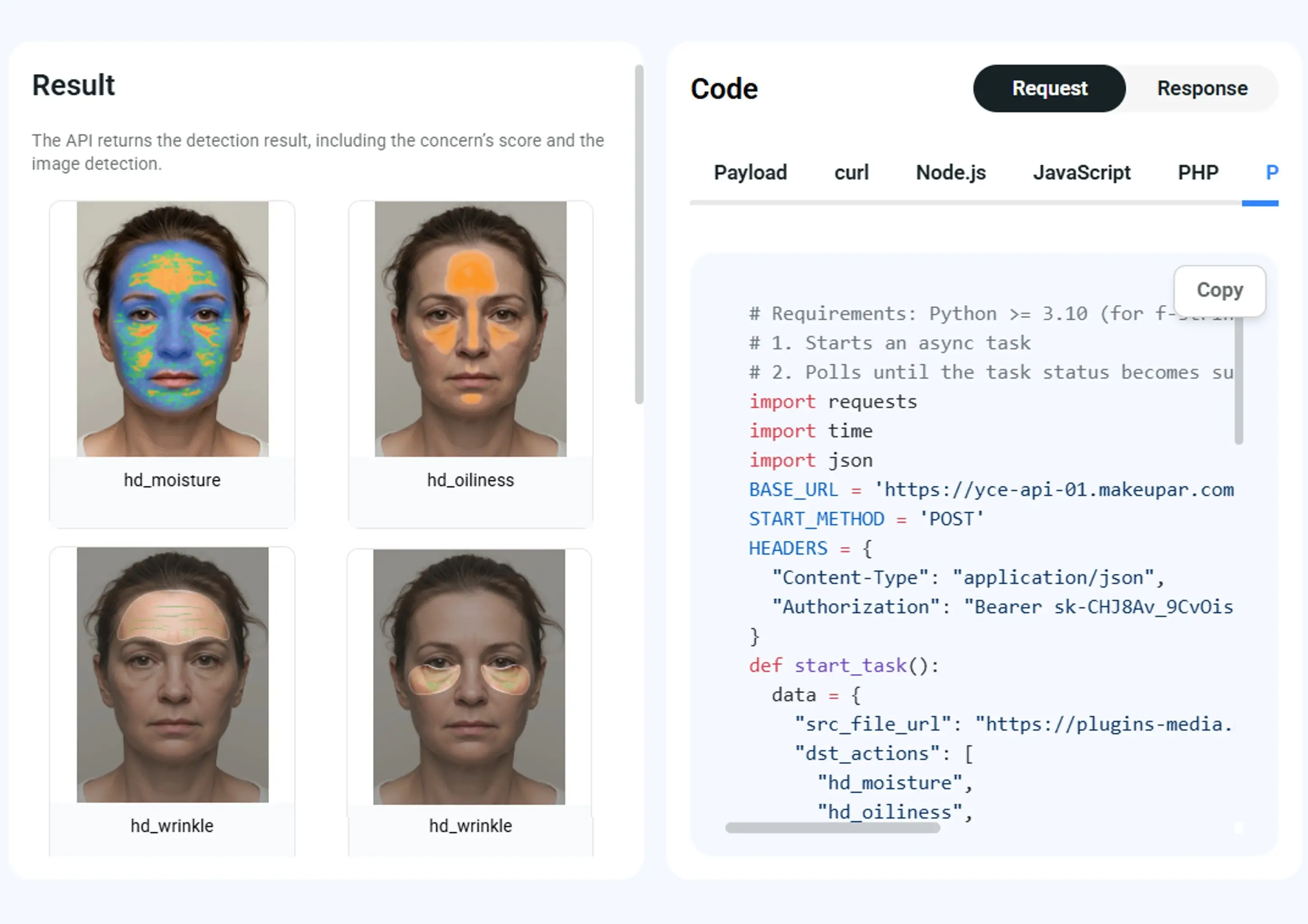Image resolution: width=1308 pixels, height=924 pixels.
Task: Click the Result heading
Action: (x=74, y=85)
